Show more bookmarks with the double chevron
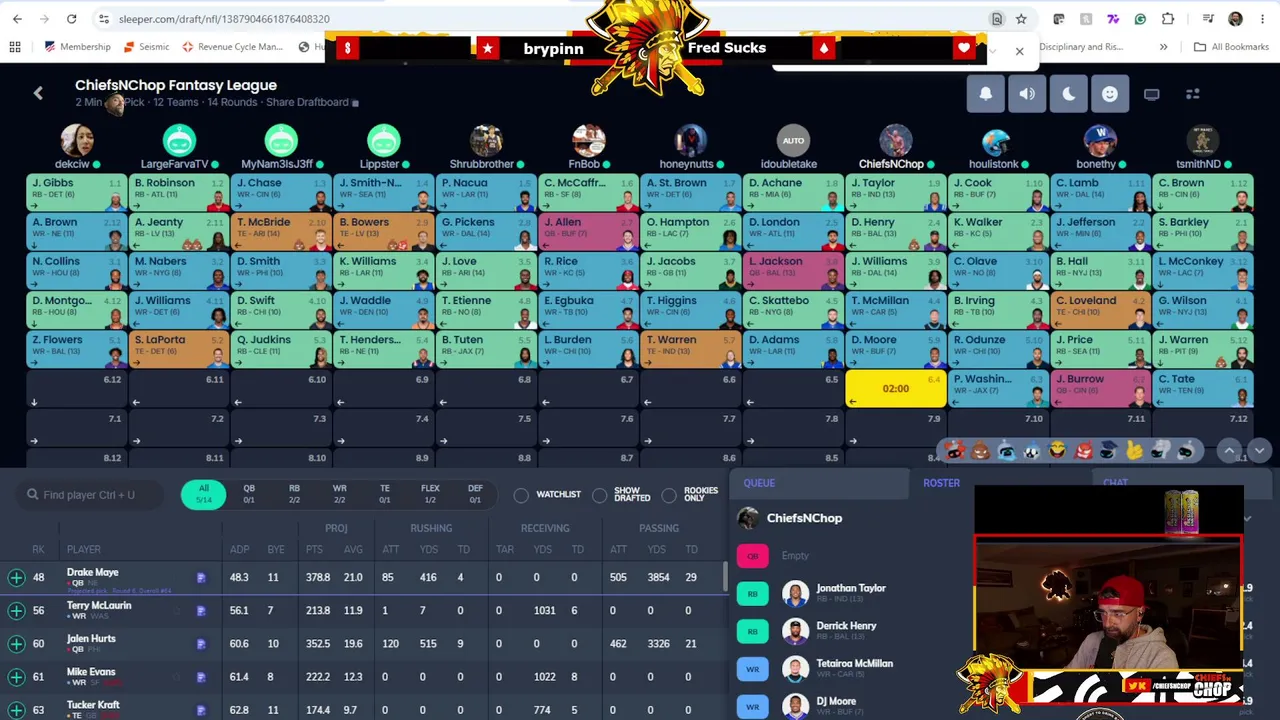 click(1163, 47)
